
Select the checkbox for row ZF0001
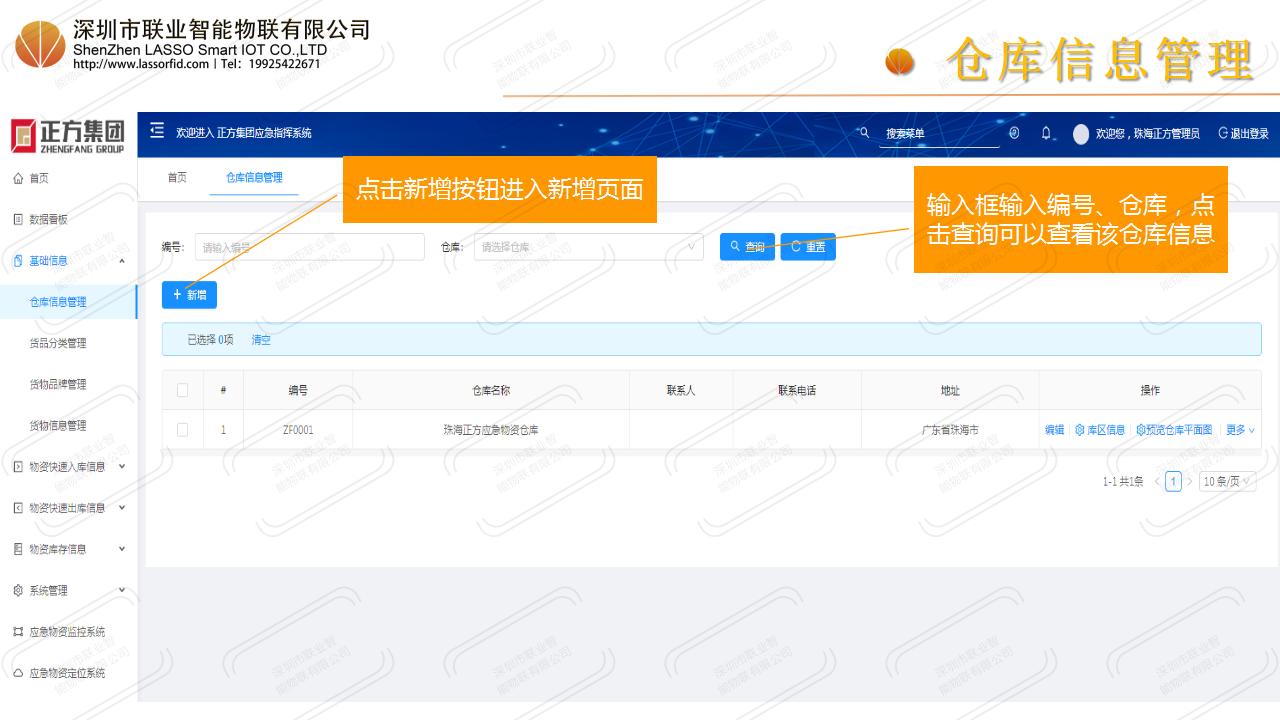[182, 430]
